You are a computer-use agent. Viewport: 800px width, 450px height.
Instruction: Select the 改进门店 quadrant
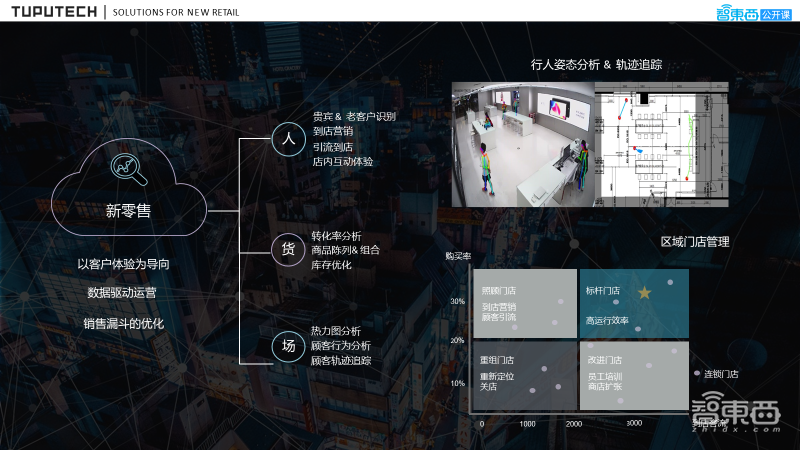click(633, 375)
